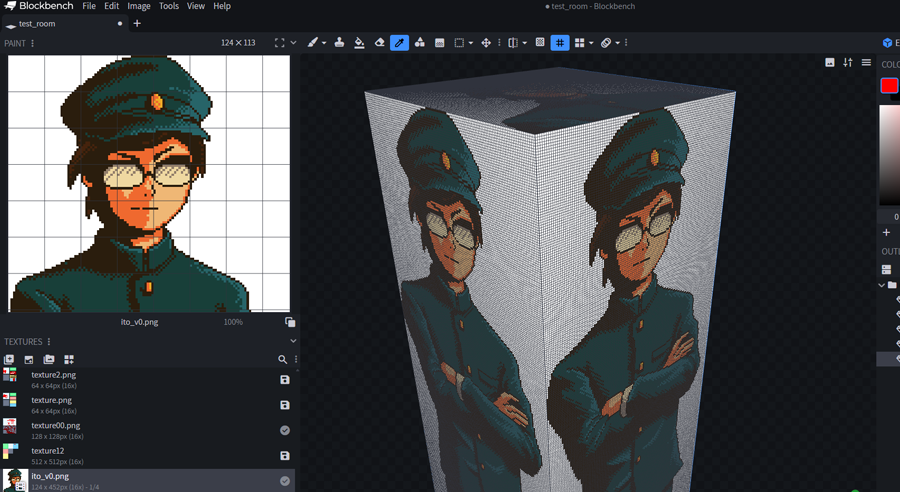Save texture2.png with its save button
900x492 pixels.
coord(285,380)
